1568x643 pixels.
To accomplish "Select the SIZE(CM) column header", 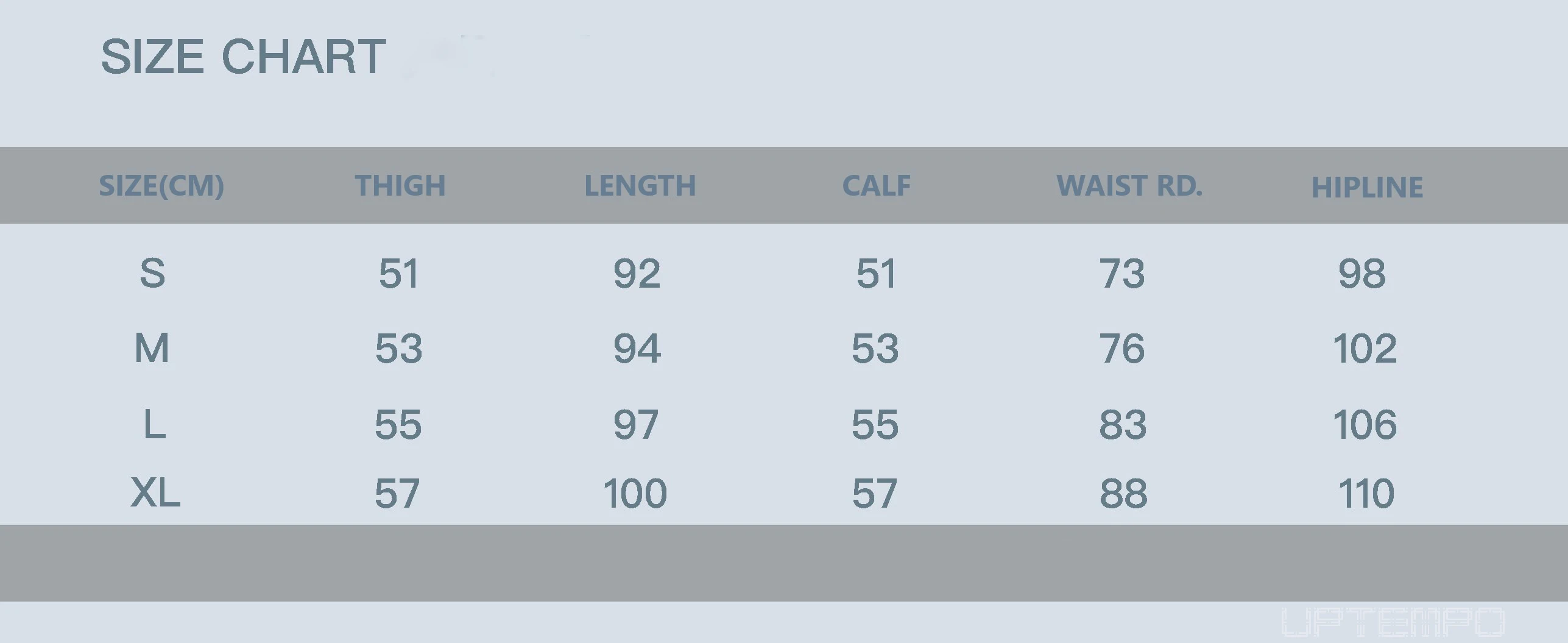I will (161, 186).
